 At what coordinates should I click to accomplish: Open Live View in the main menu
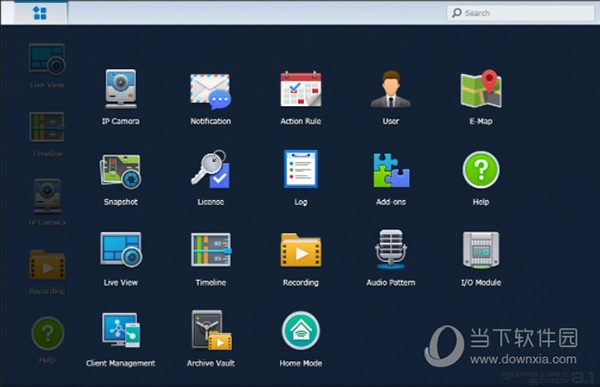click(121, 259)
